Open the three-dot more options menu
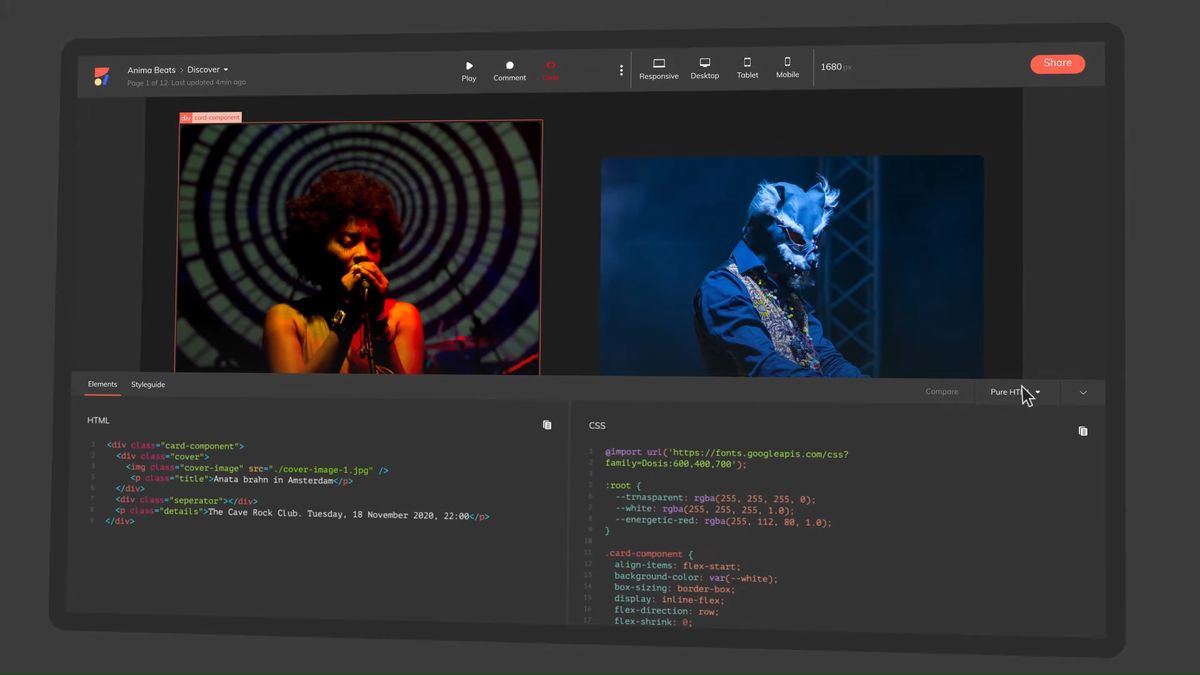 pyautogui.click(x=621, y=71)
